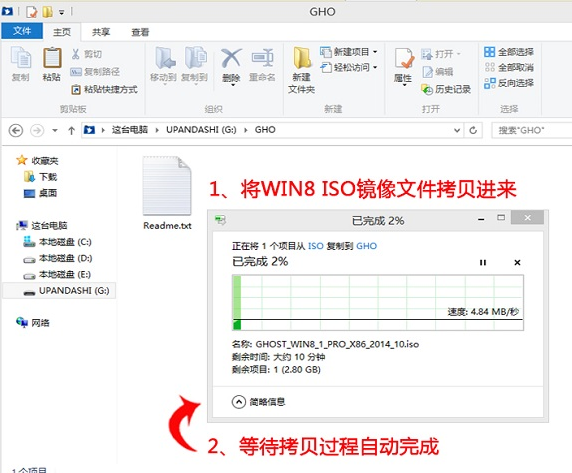Refresh the GHO folder view
Screen dimensions: 572x473
473,130
